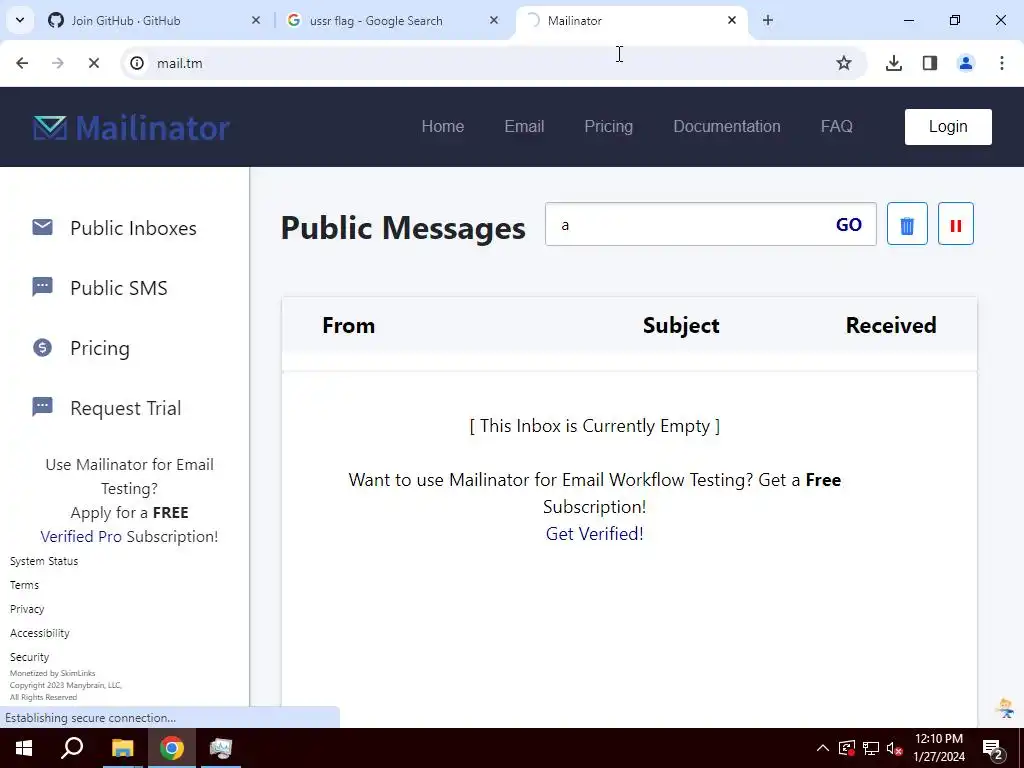Show hidden system tray icons
1024x768 pixels.
point(822,748)
